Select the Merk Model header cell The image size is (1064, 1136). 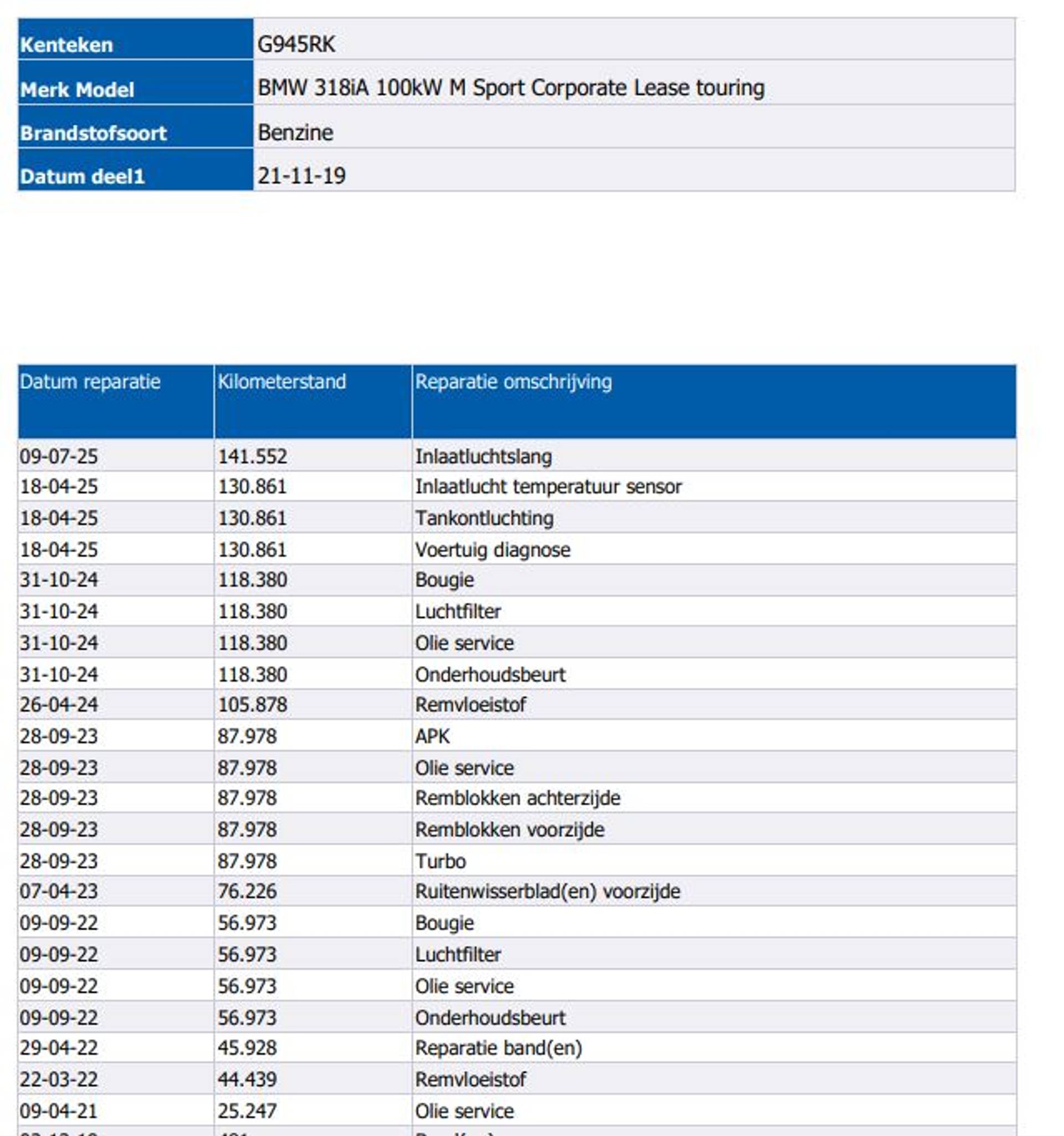point(77,89)
